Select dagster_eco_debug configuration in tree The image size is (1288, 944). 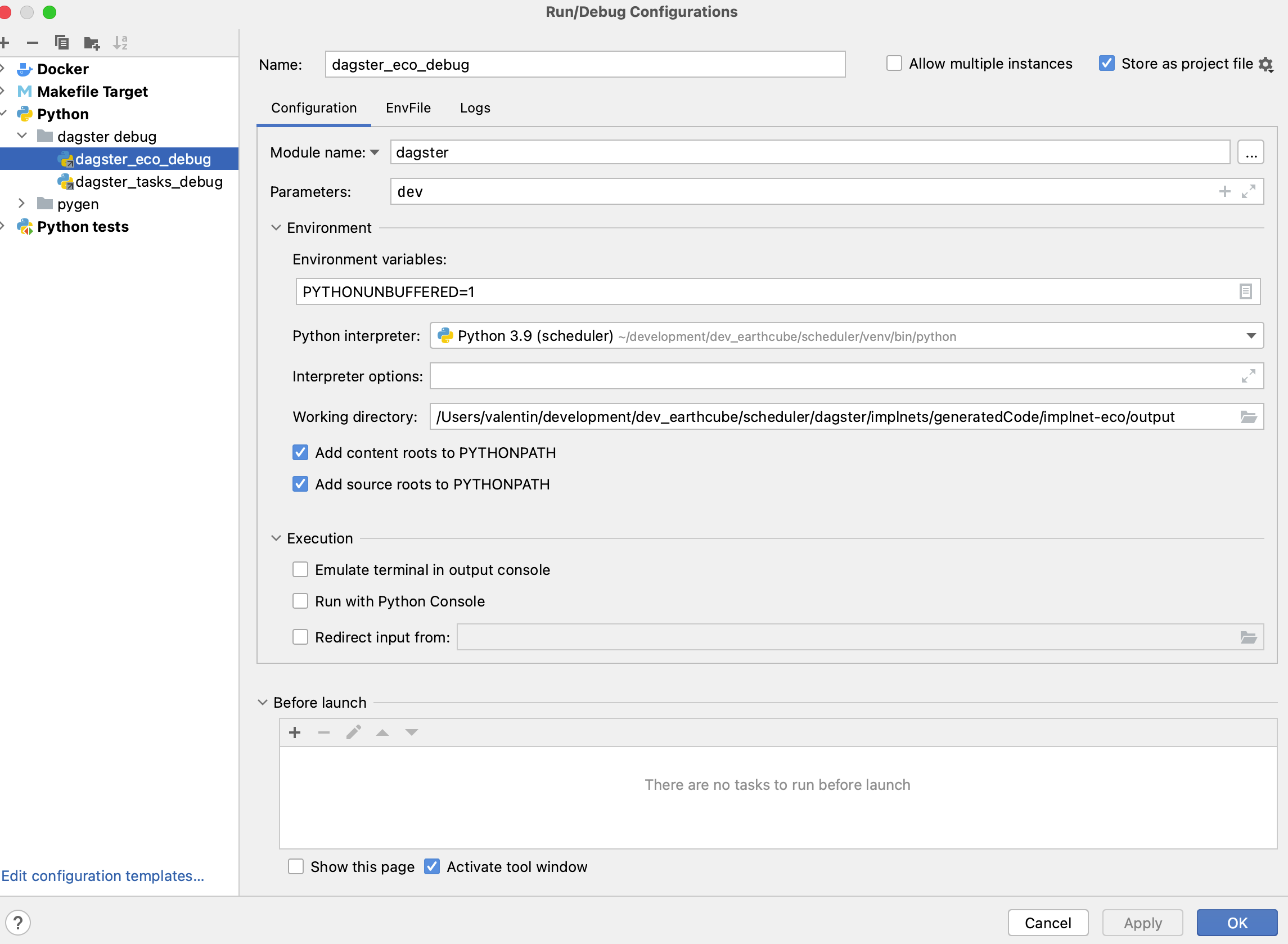(x=119, y=159)
